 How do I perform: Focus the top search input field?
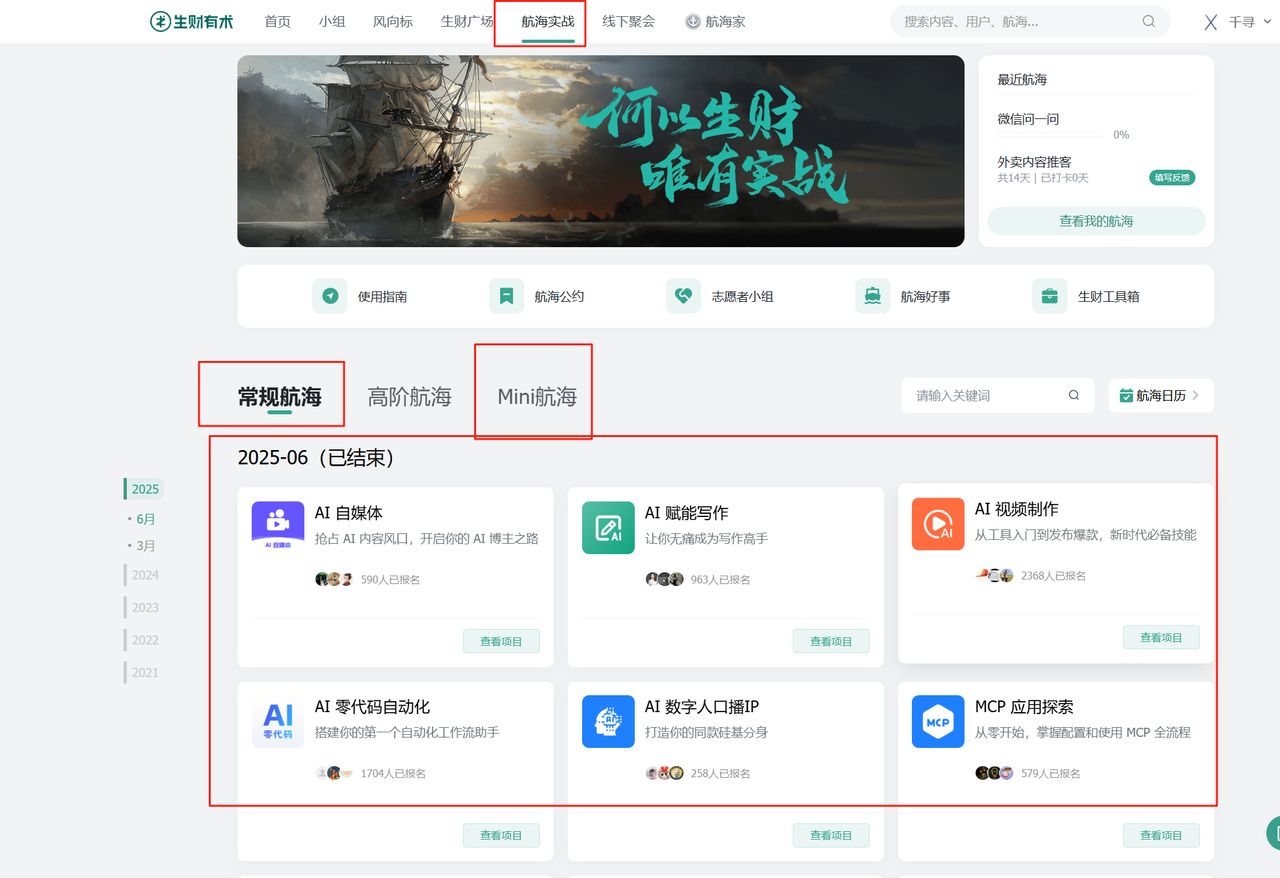coord(1030,21)
